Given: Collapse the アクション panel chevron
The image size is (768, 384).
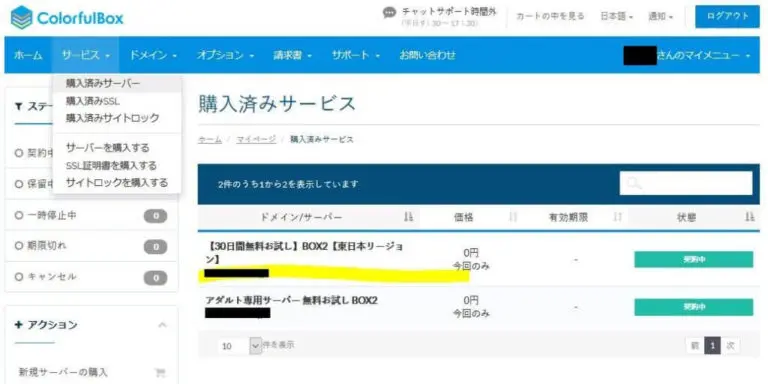Looking at the screenshot, I should (163, 325).
